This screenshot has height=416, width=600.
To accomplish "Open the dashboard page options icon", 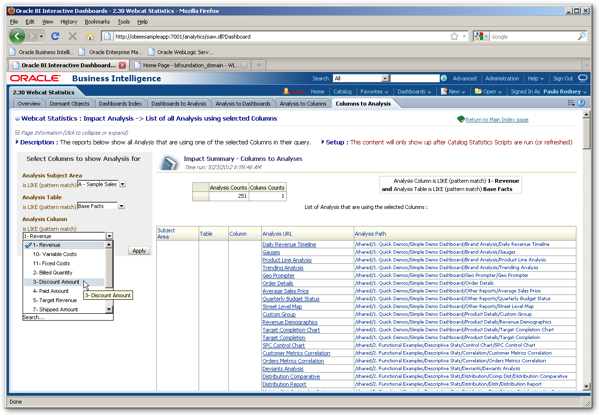I will tap(571, 103).
